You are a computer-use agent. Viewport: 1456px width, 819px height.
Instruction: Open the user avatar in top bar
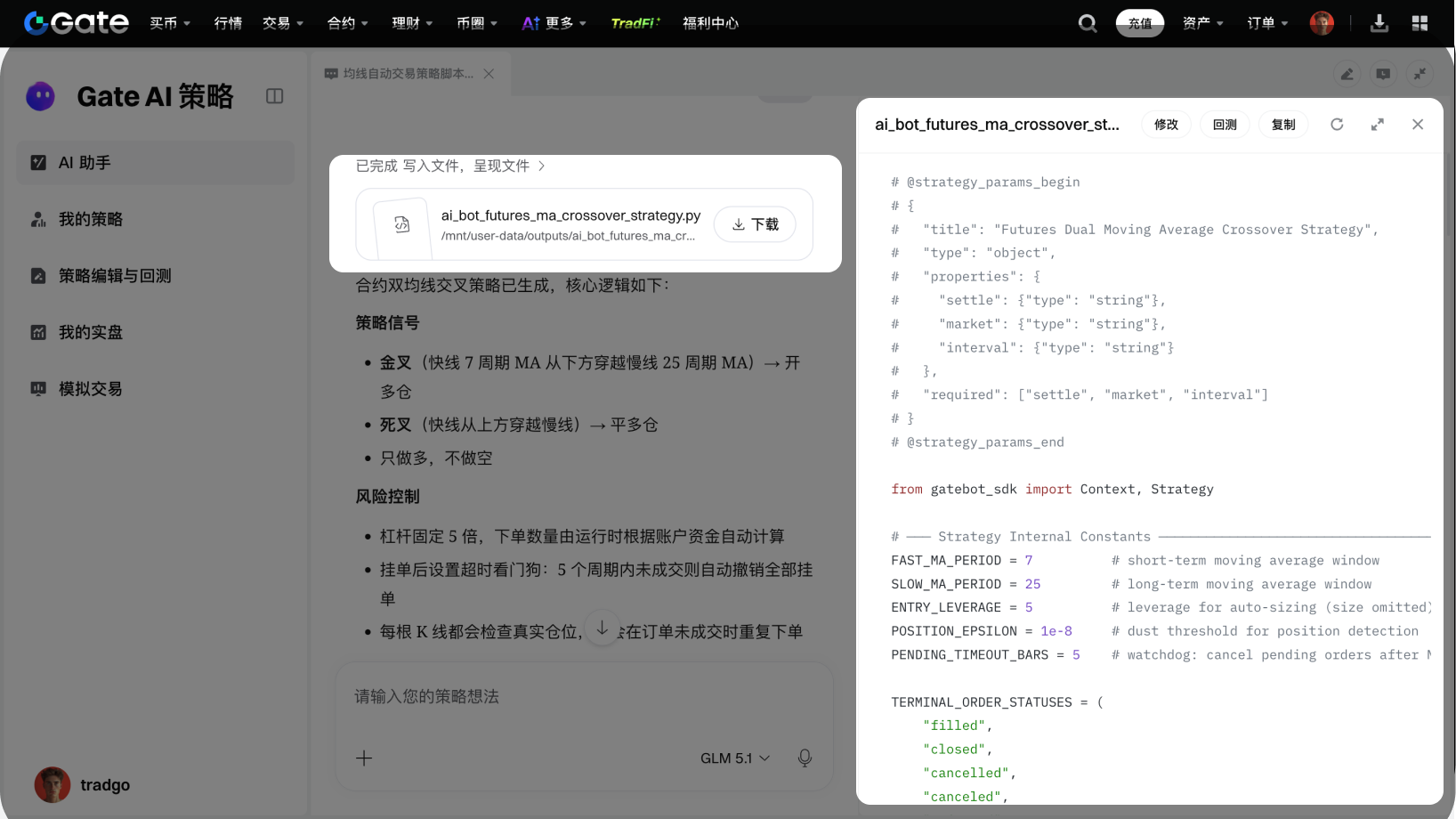click(1322, 23)
